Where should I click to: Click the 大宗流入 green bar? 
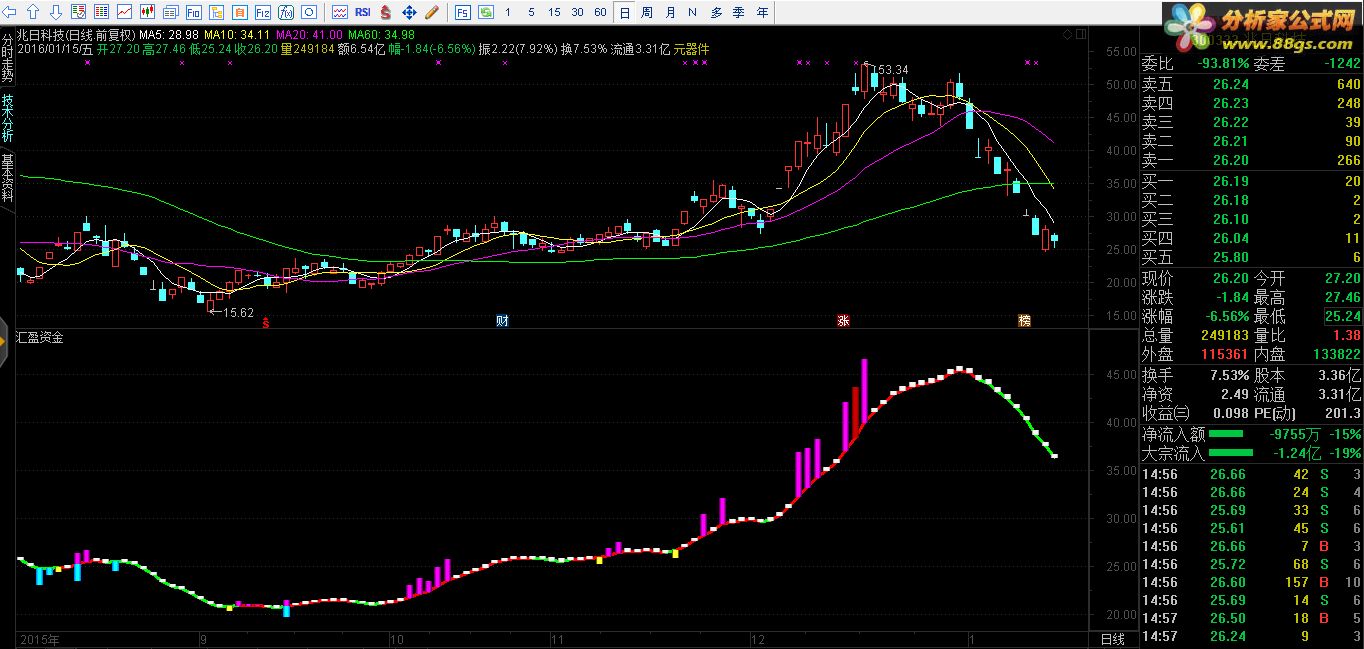click(1230, 454)
